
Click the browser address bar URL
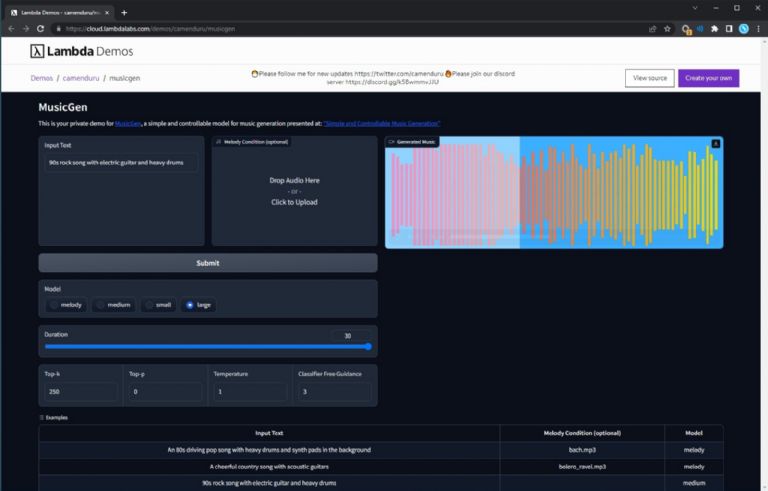150,29
